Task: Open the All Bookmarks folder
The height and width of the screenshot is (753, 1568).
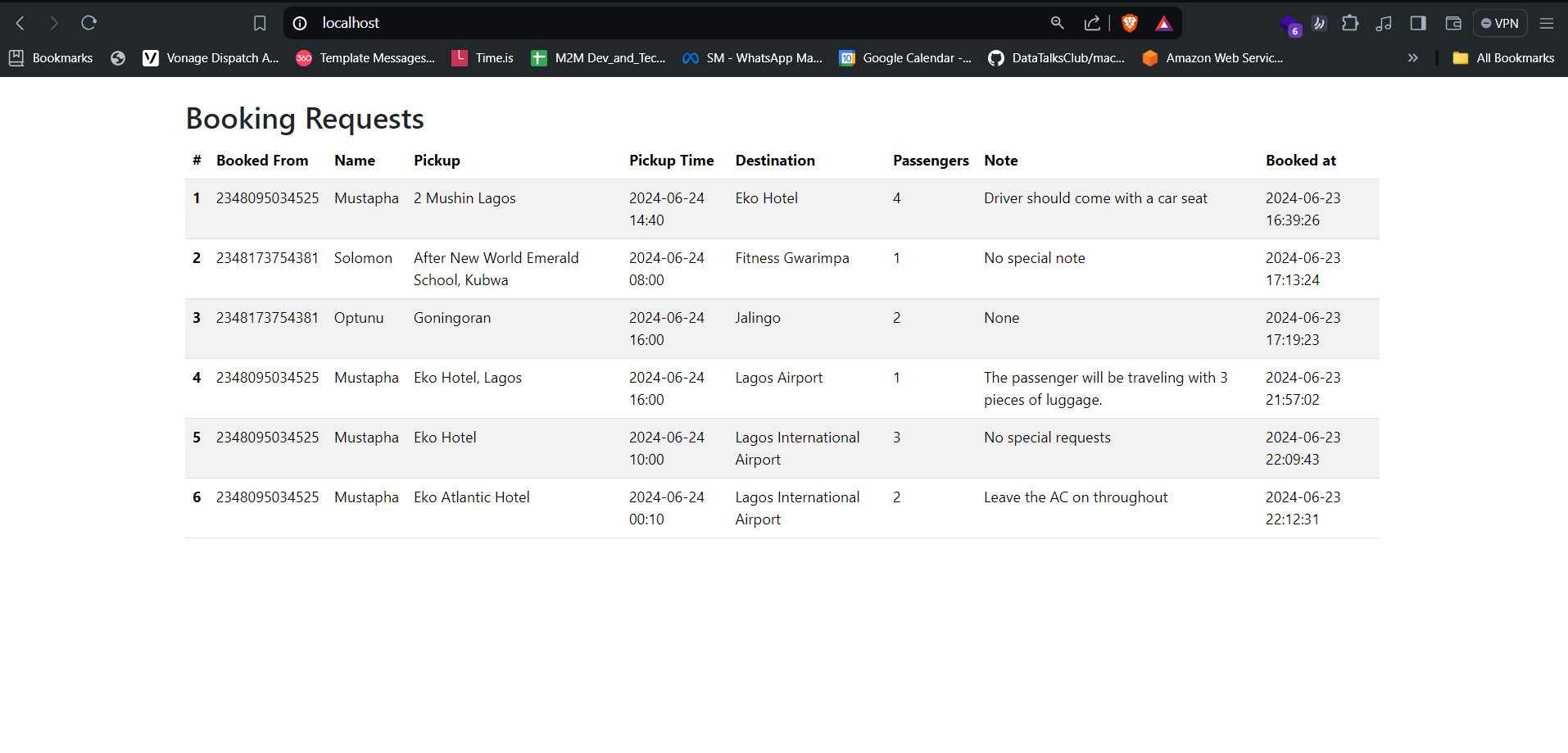Action: [x=1503, y=57]
